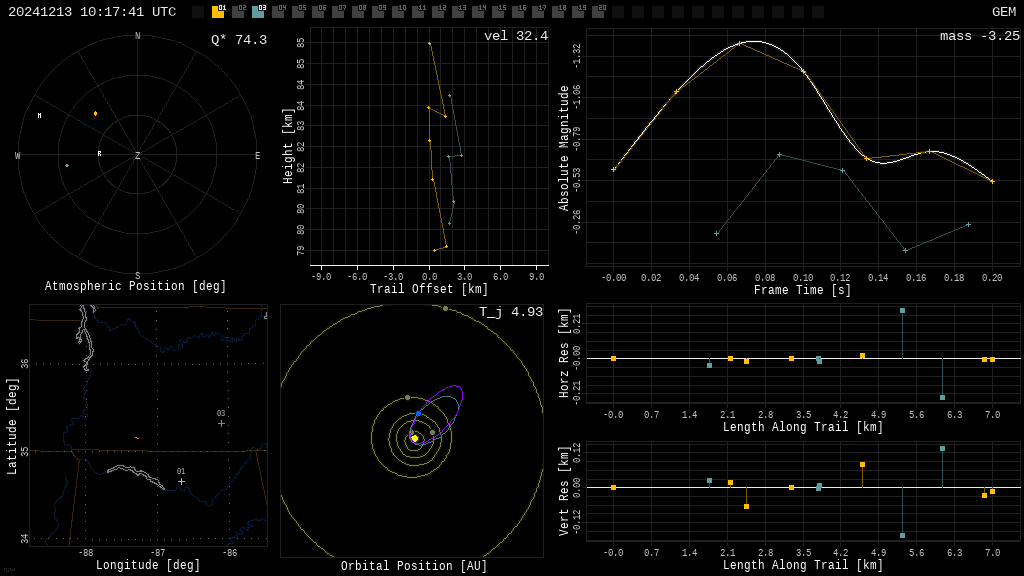1024x576 pixels.
Task: Click the orange meteor dot on the polar plot
Action: 96,113
